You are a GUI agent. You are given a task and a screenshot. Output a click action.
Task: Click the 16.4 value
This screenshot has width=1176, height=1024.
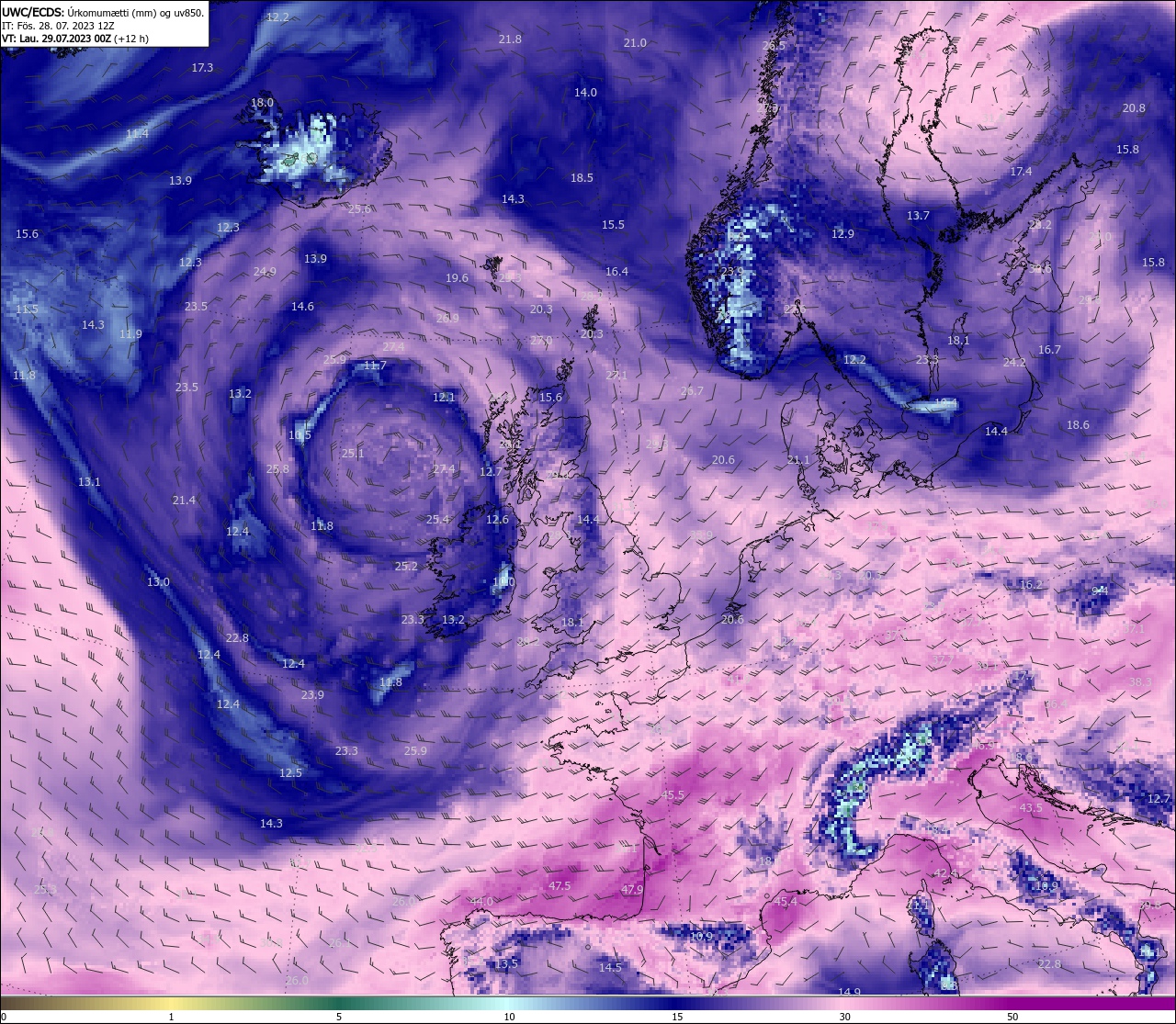(616, 272)
